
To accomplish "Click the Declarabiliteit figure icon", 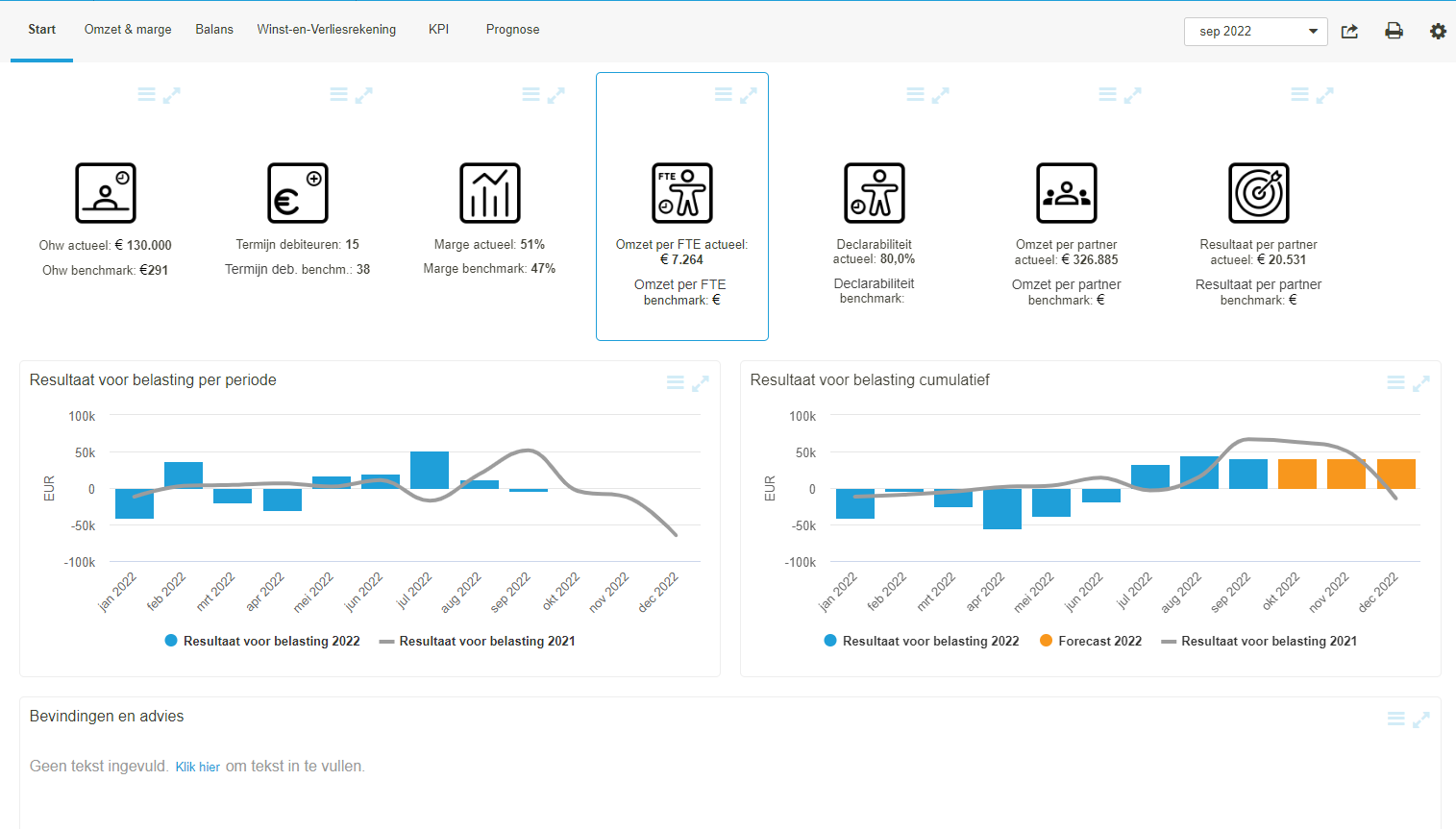I will (875, 192).
